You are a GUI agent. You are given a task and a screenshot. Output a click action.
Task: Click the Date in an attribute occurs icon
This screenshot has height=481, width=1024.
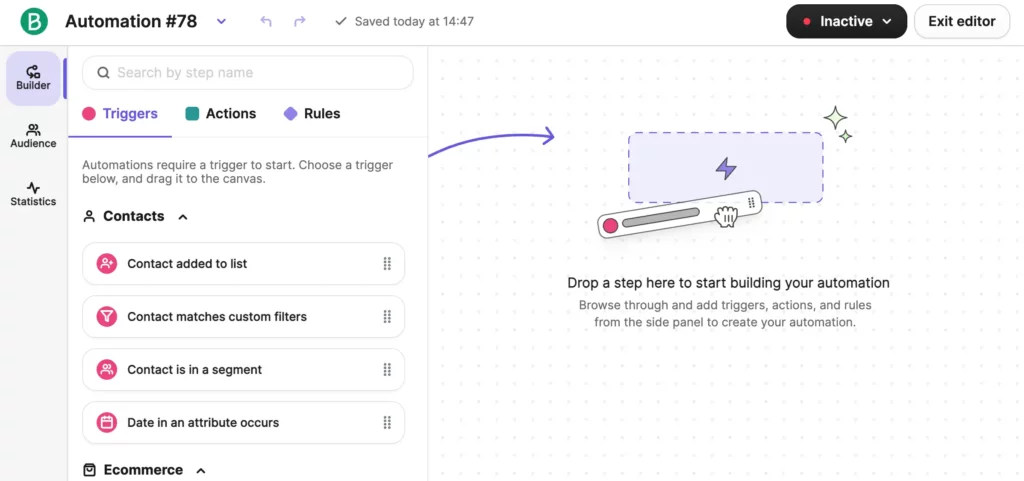point(107,423)
